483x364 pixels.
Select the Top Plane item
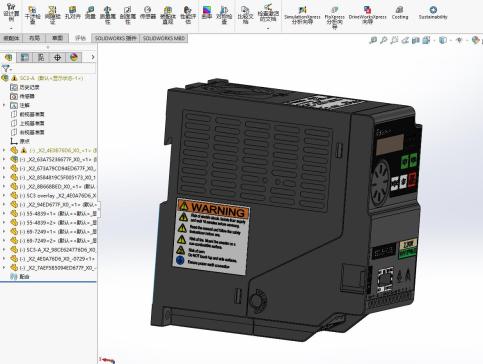(x=32, y=123)
